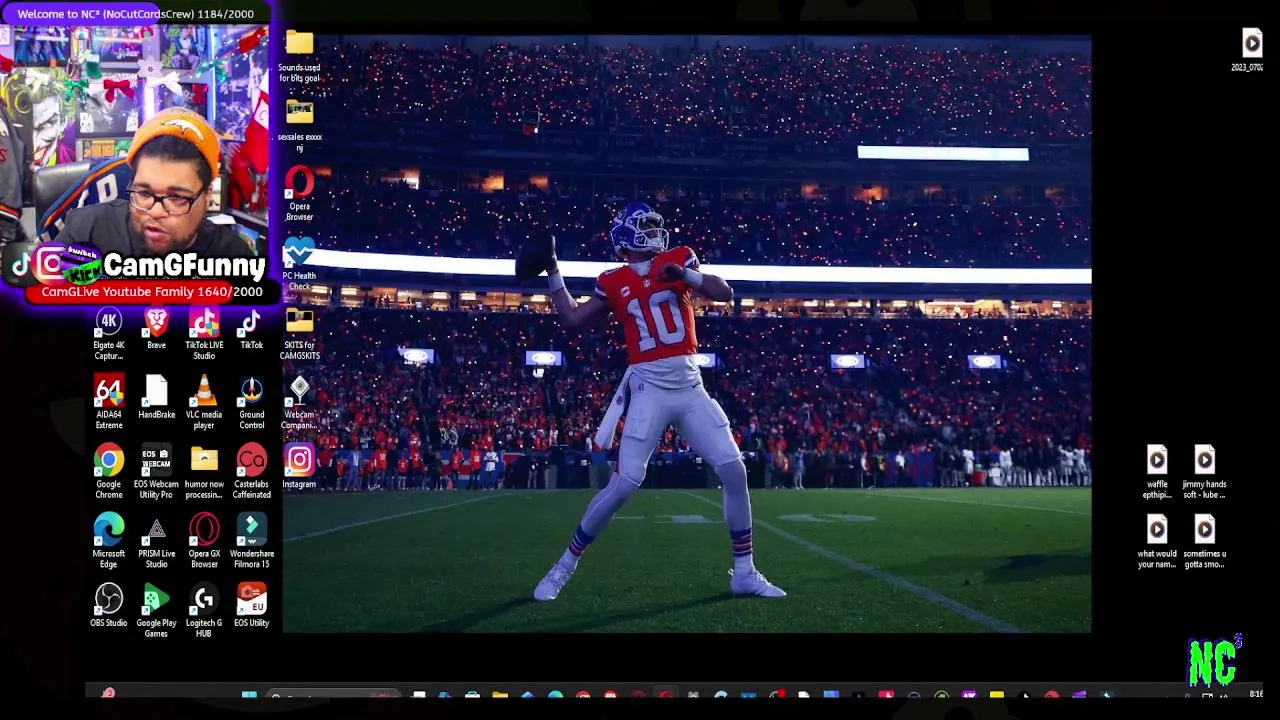The height and width of the screenshot is (720, 1280).
Task: Select the HandBrake desktop icon
Action: [x=156, y=398]
